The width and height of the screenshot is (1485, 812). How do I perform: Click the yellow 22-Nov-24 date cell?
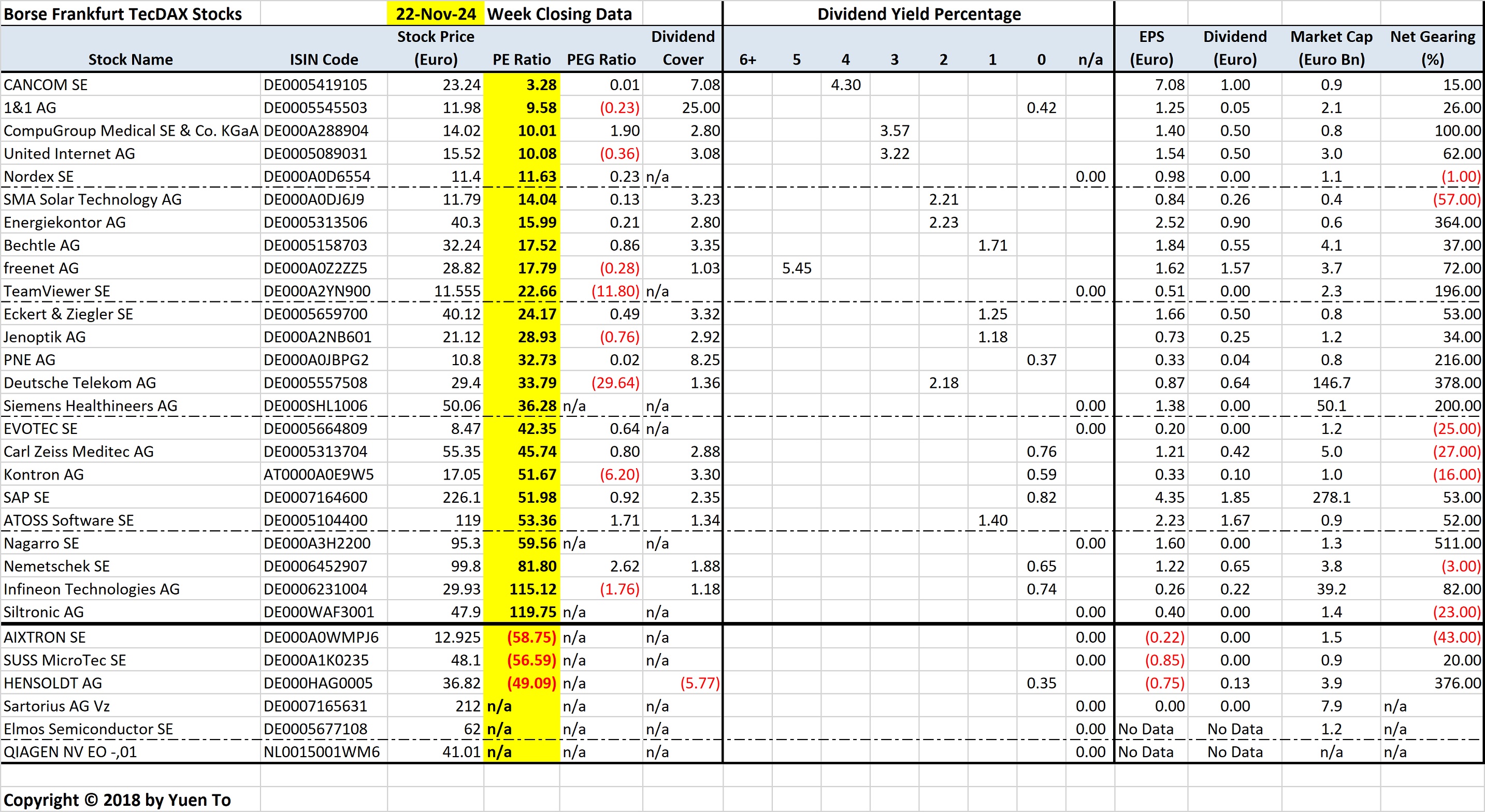point(436,14)
